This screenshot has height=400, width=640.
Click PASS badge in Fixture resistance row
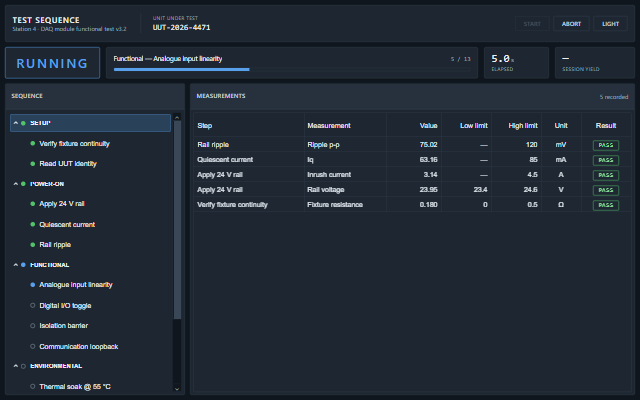tap(606, 205)
